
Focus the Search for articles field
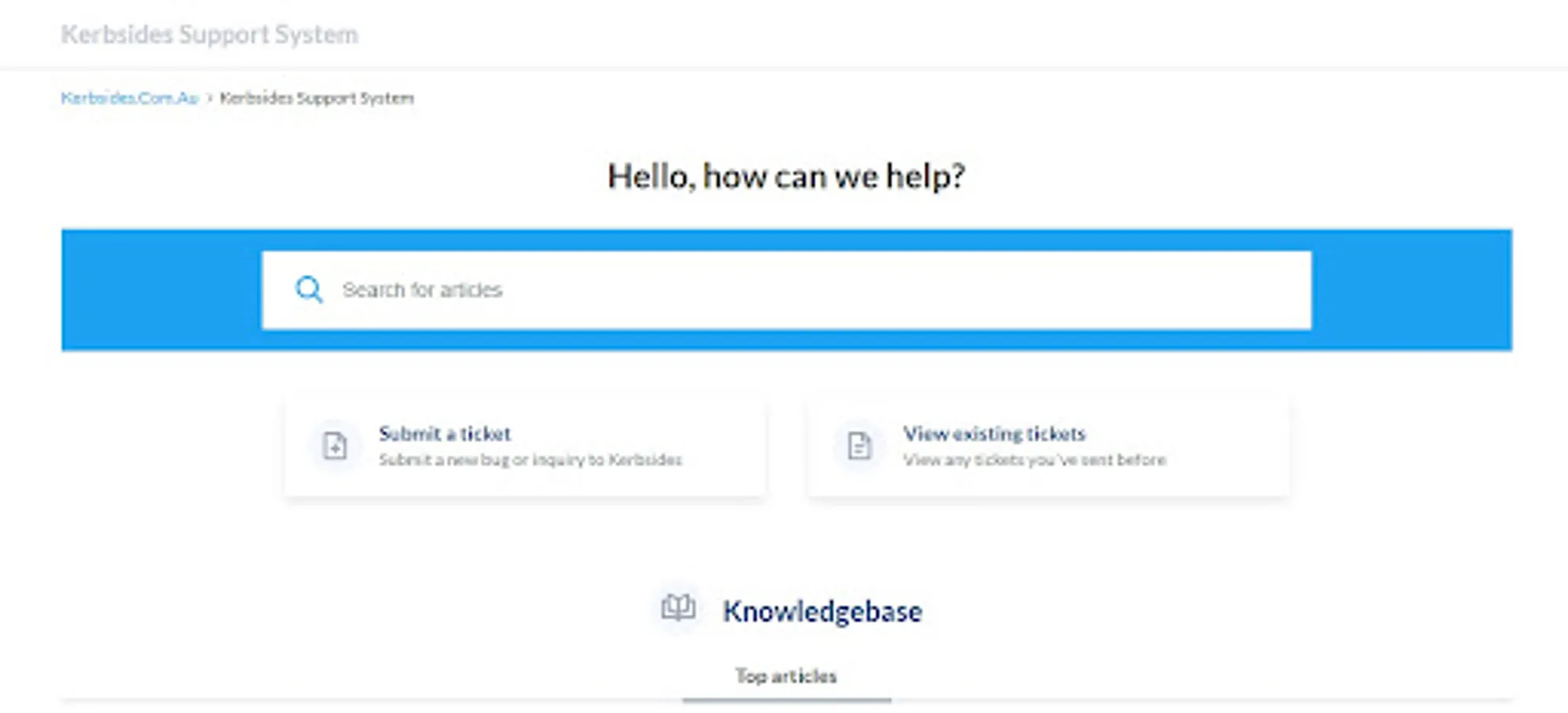[793, 290]
